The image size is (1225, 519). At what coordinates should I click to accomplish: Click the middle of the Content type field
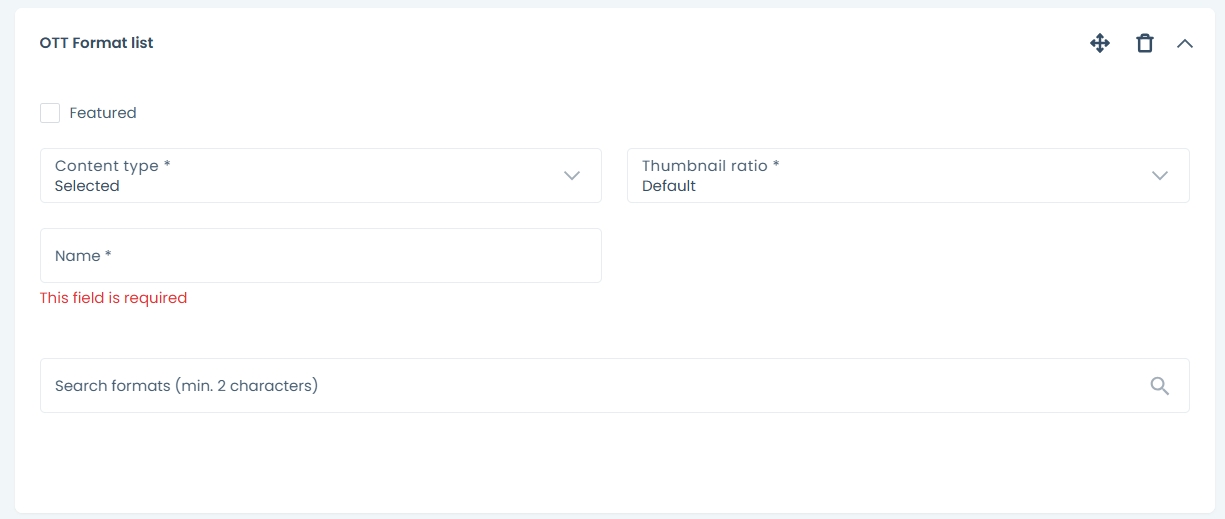click(320, 176)
